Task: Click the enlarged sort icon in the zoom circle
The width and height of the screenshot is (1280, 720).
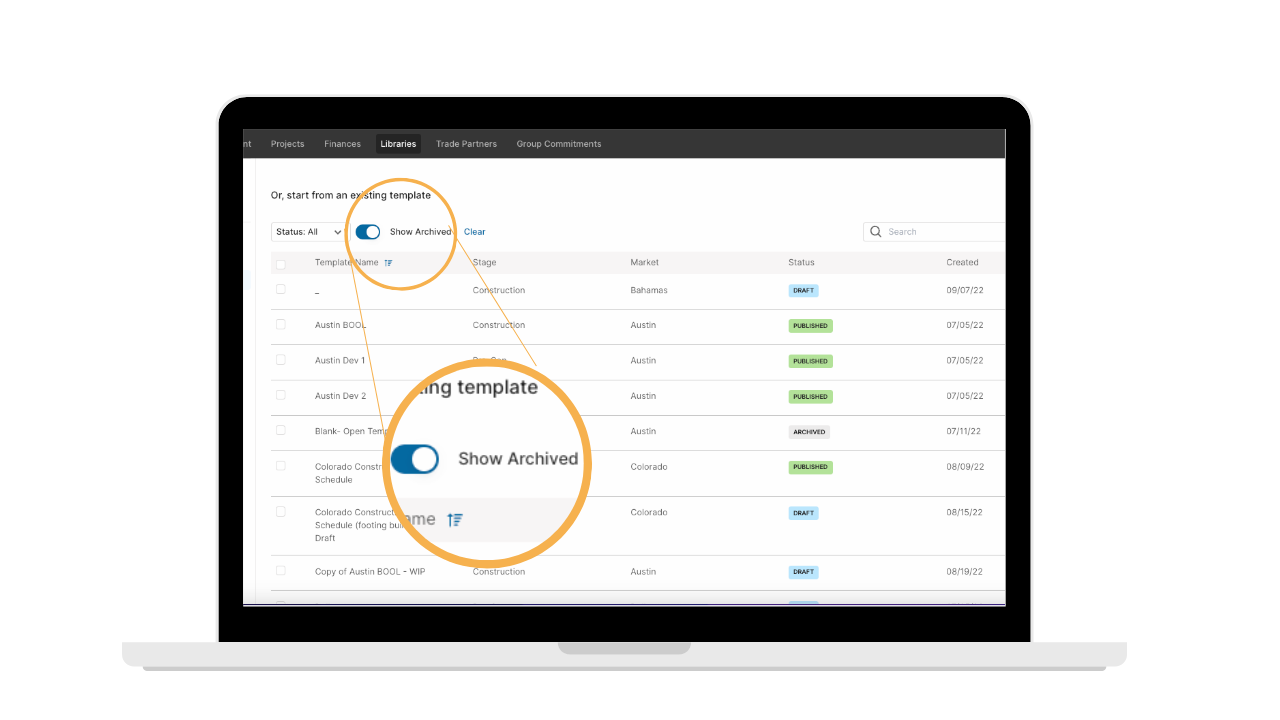Action: [455, 519]
